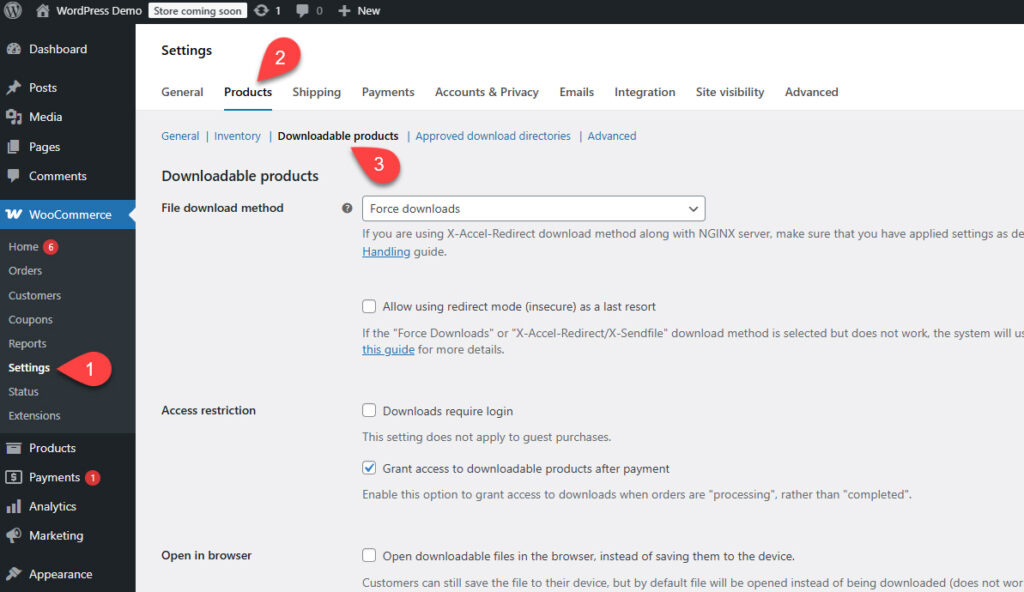The width and height of the screenshot is (1024, 592).
Task: Switch to the General settings tab
Action: tap(182, 92)
